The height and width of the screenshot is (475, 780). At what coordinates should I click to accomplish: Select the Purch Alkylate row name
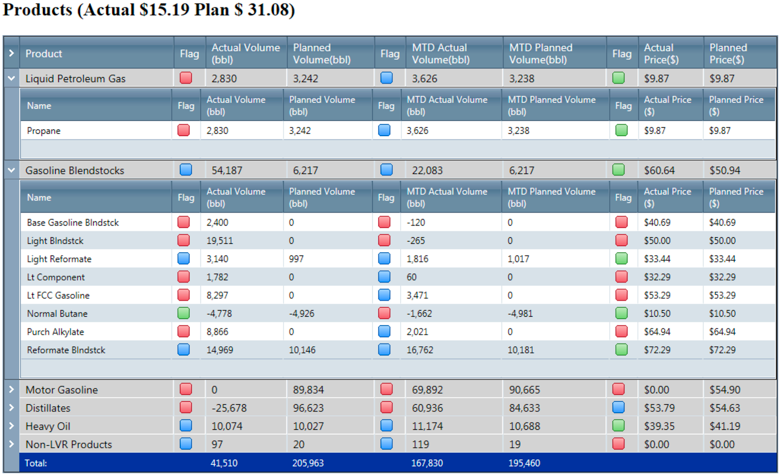[x=55, y=332]
